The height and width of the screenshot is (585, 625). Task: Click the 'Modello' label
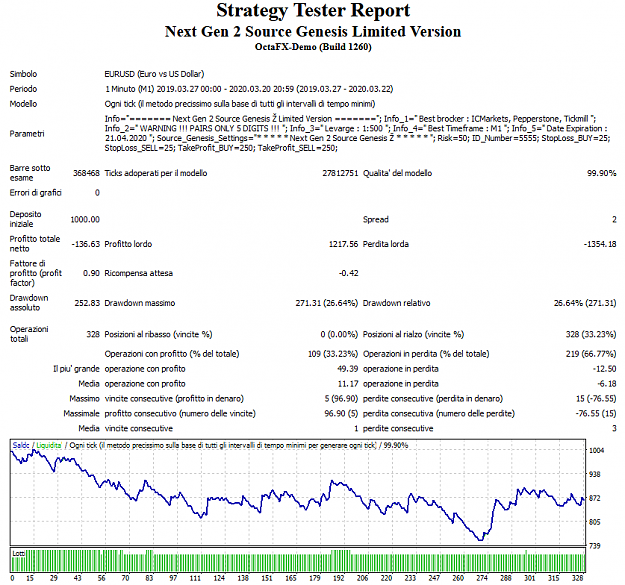coord(23,104)
